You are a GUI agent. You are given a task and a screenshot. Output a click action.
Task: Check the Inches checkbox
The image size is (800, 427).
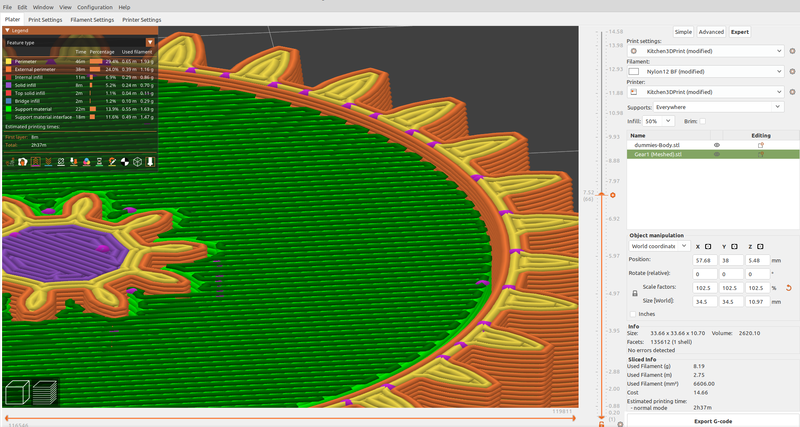click(x=635, y=313)
